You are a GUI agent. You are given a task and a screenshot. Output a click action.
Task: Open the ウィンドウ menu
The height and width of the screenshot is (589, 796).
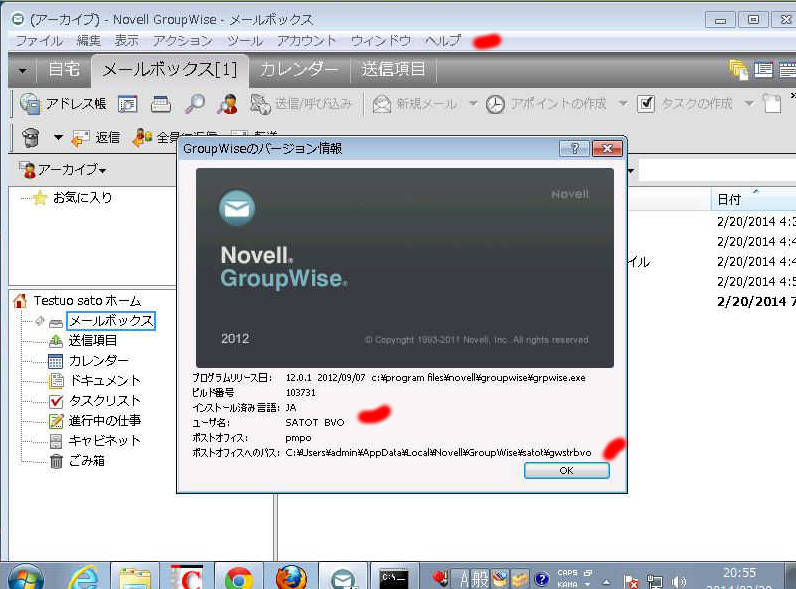point(381,41)
